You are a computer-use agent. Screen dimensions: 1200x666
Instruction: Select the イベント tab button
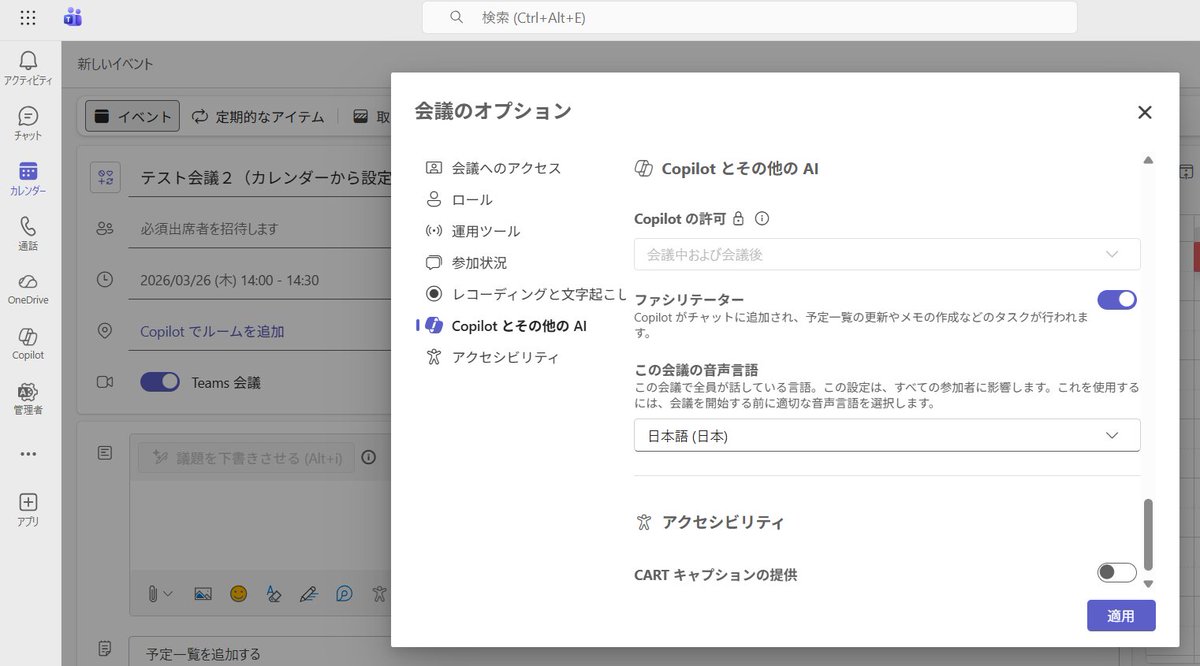click(x=132, y=116)
